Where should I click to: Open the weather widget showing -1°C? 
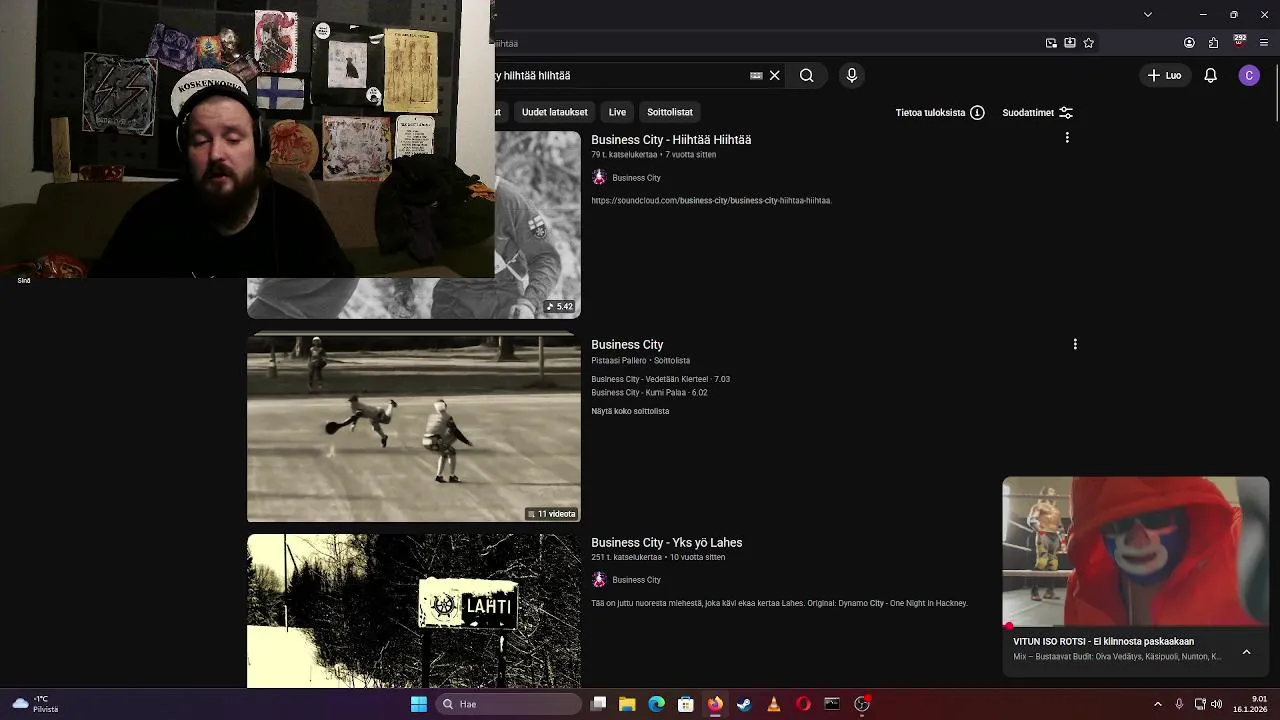pyautogui.click(x=33, y=704)
